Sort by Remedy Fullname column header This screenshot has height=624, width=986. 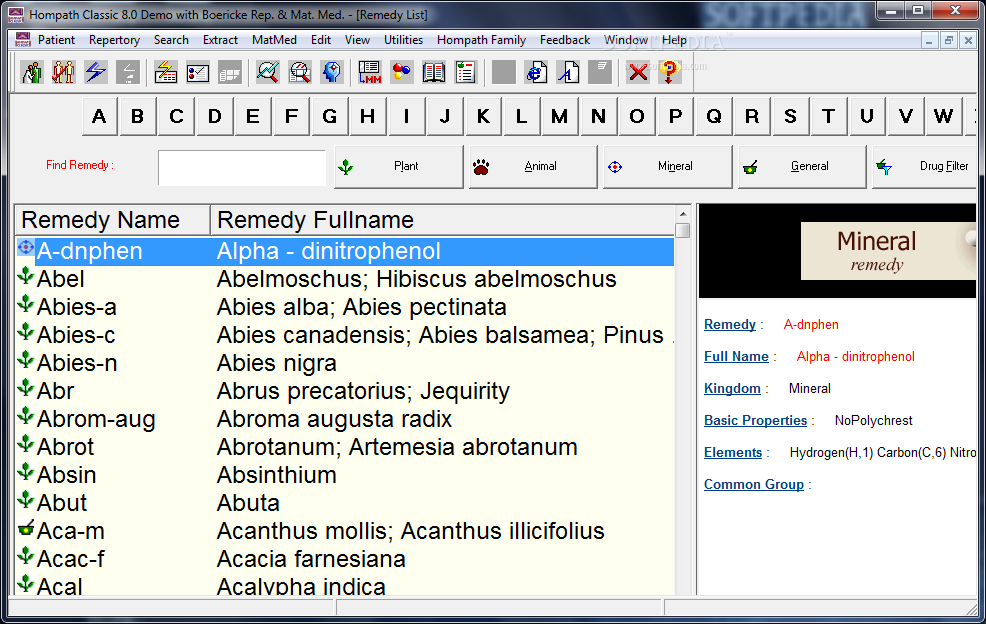442,220
